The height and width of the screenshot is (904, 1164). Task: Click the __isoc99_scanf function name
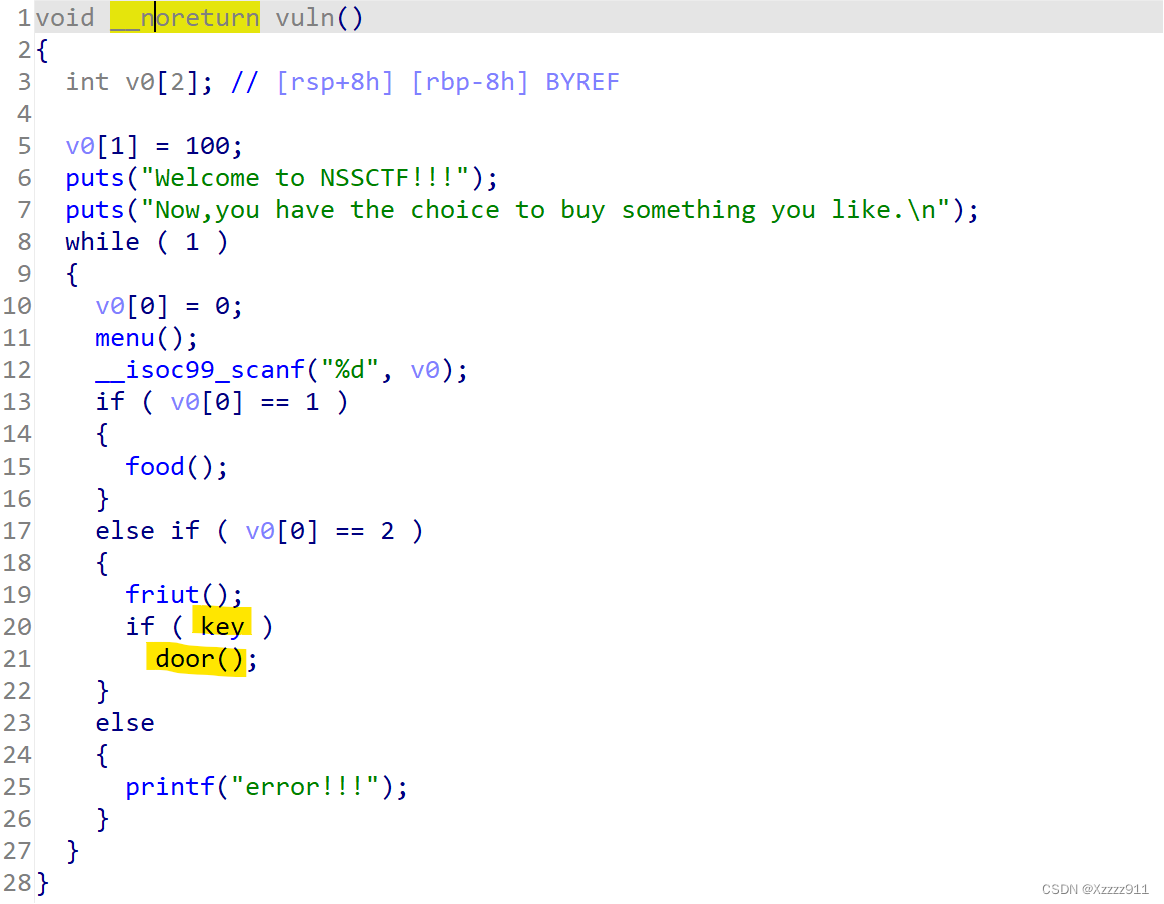(199, 370)
